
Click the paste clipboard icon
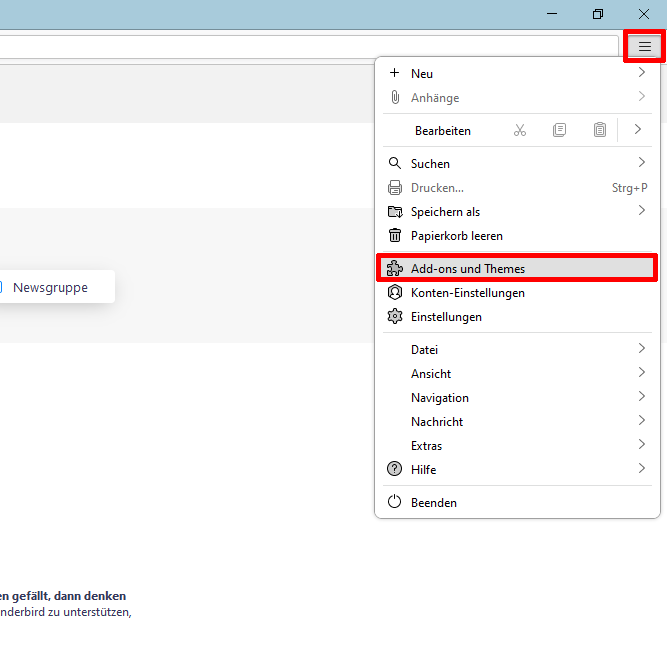(x=600, y=130)
